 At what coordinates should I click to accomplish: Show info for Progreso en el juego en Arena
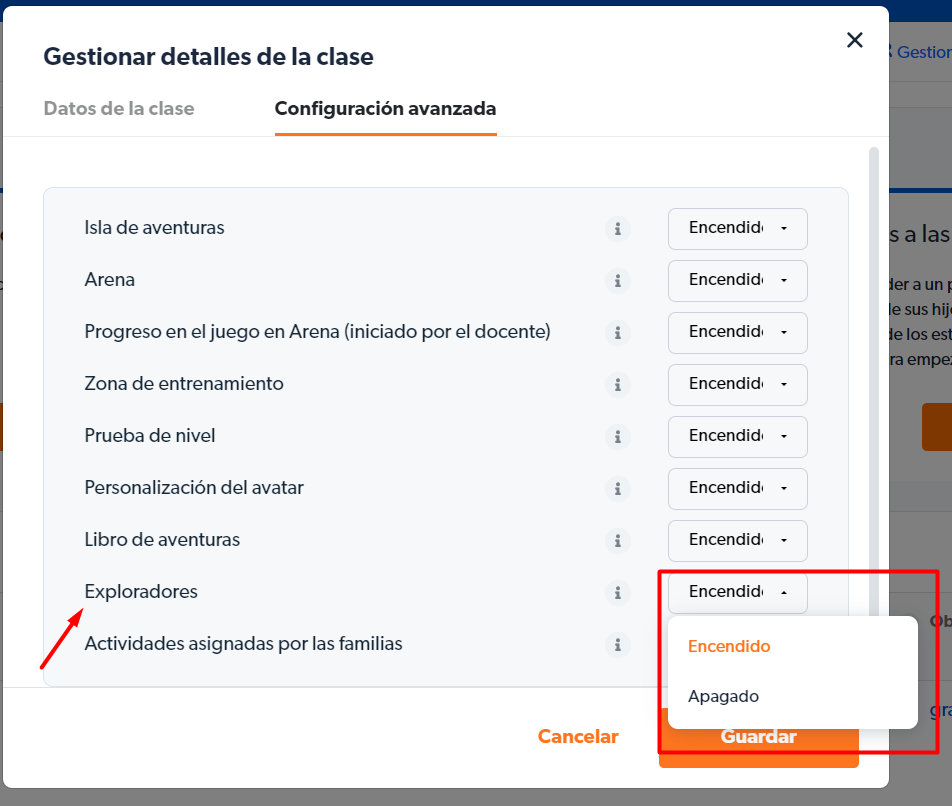(618, 333)
